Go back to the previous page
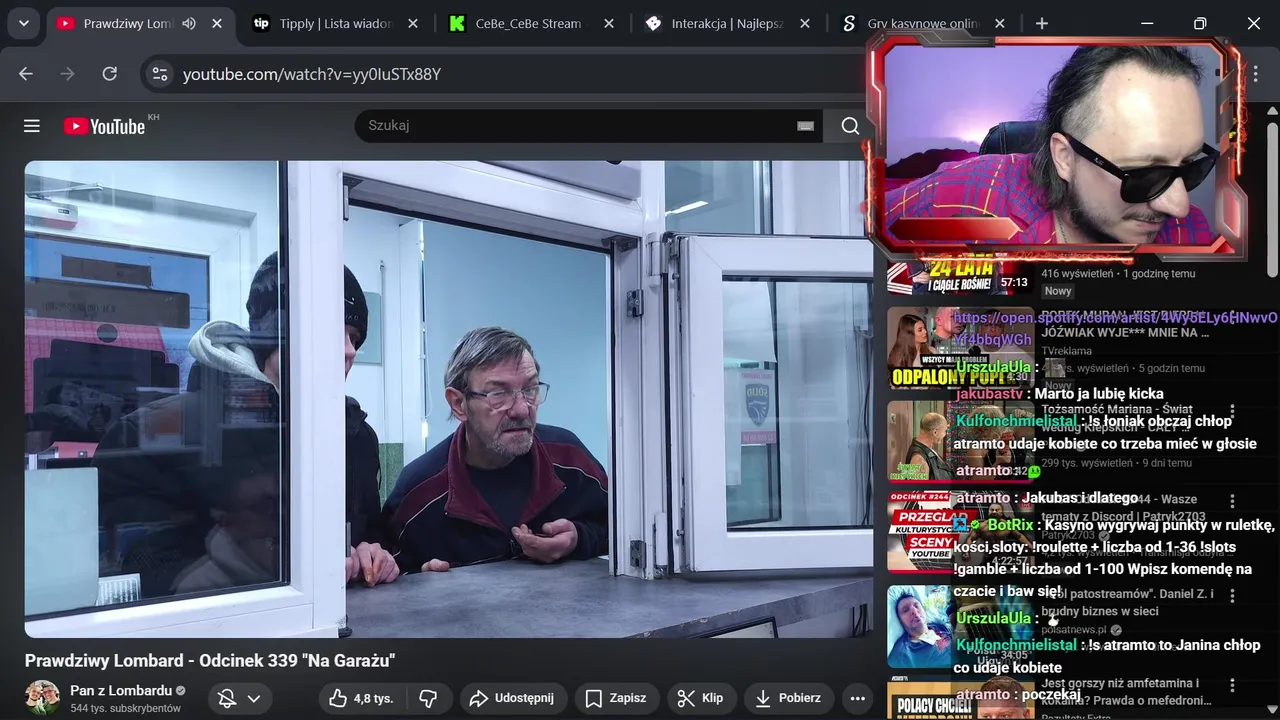Viewport: 1280px width, 720px height. (x=26, y=74)
